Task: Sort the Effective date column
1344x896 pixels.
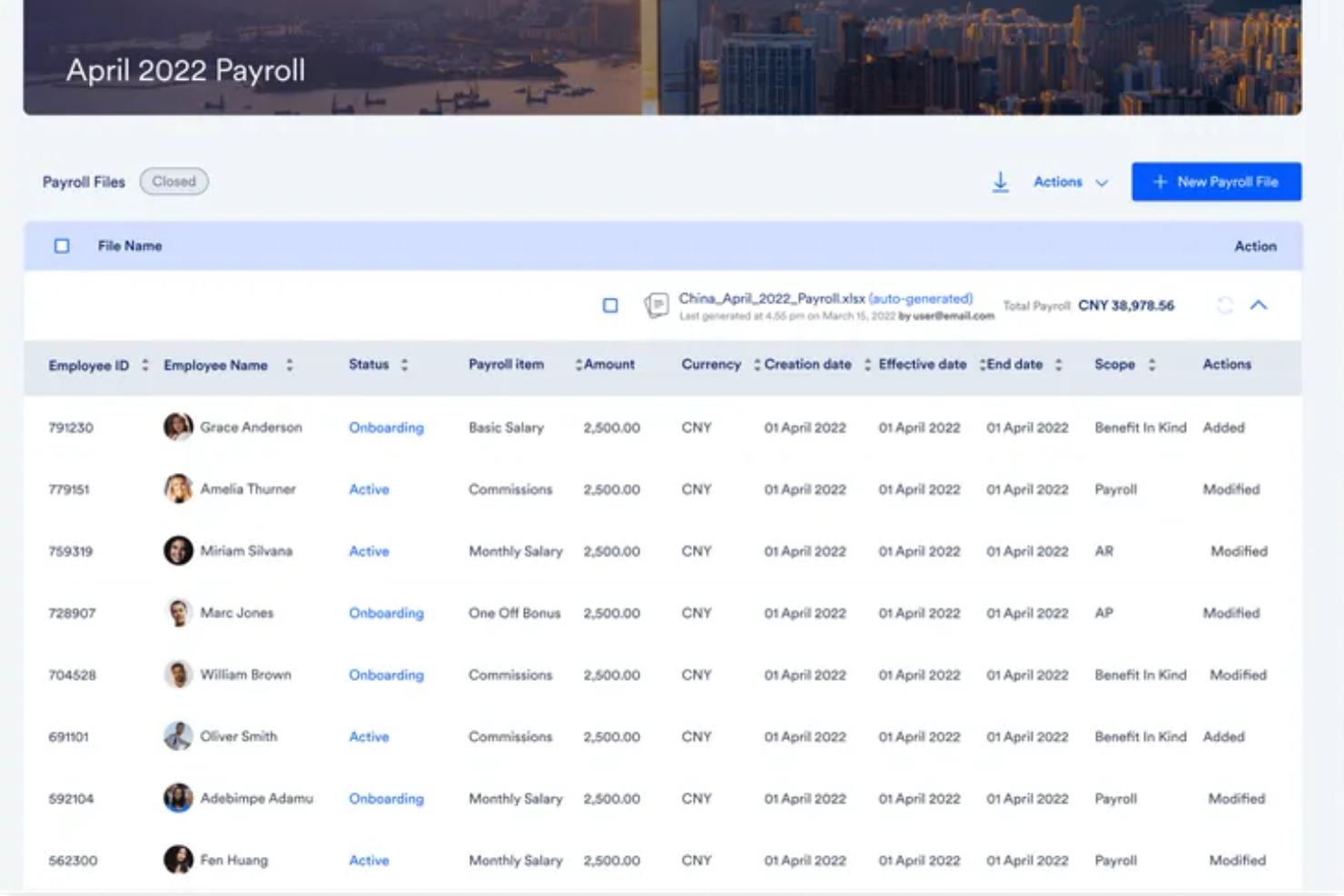Action: coord(981,365)
